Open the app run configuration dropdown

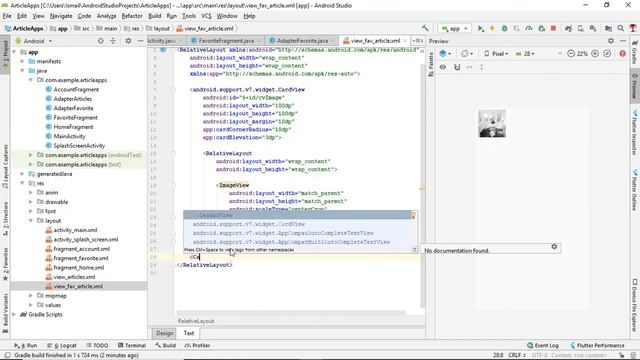point(455,29)
